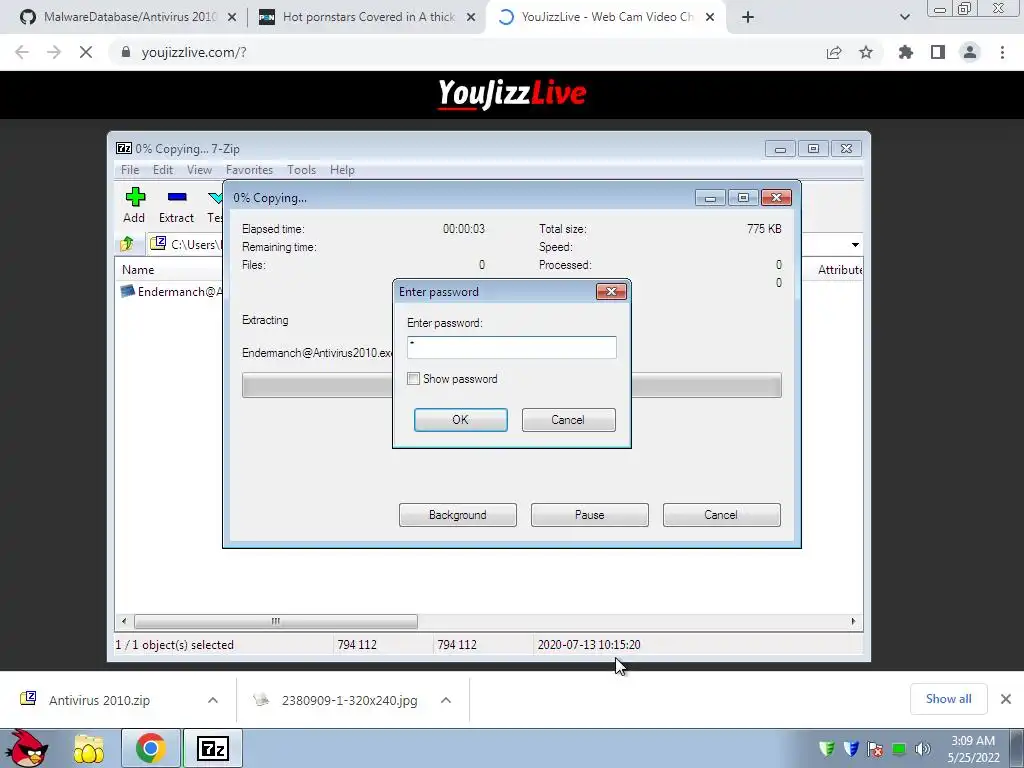Confirm password with OK button

tap(461, 420)
